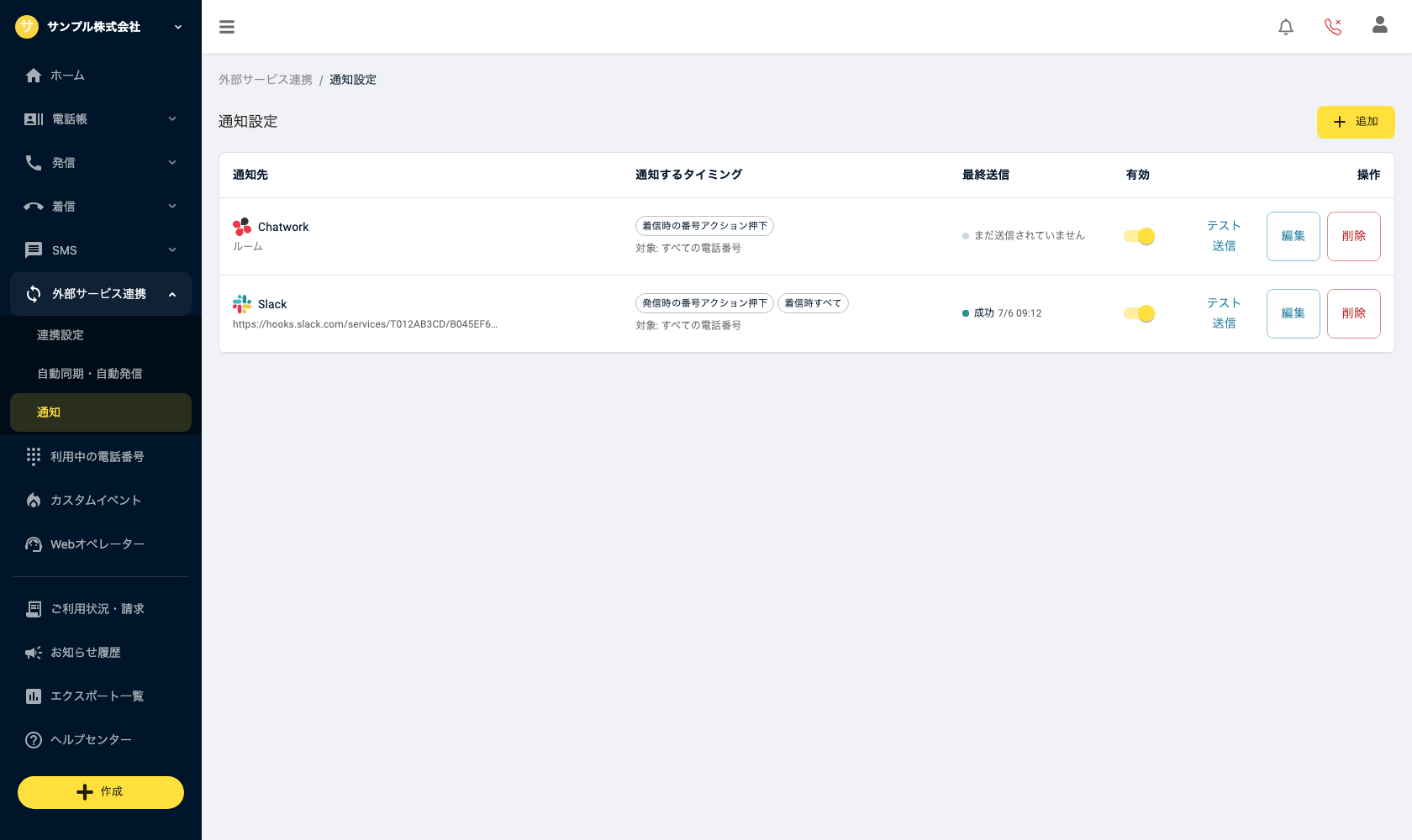
Task: Click the 通知先 column header
Action: coord(250,175)
